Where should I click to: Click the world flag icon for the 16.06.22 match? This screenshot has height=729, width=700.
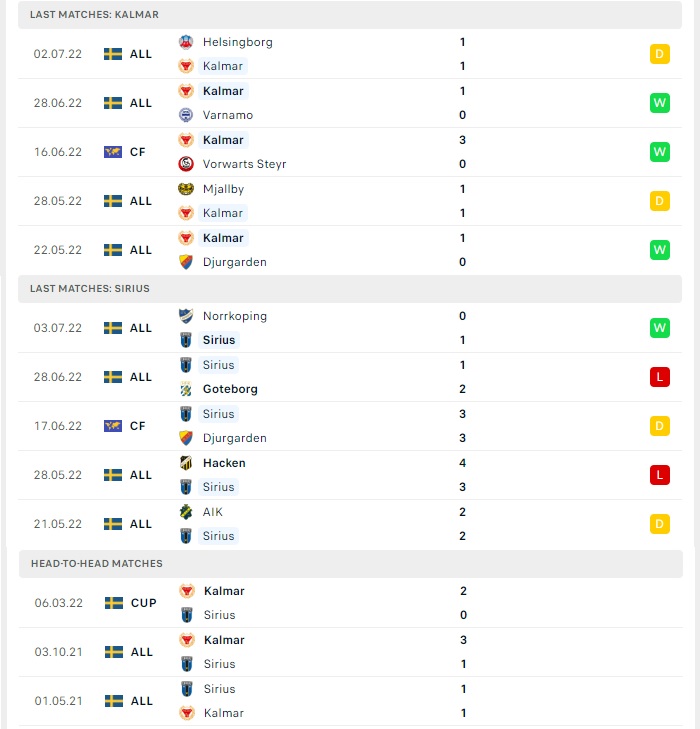point(113,152)
